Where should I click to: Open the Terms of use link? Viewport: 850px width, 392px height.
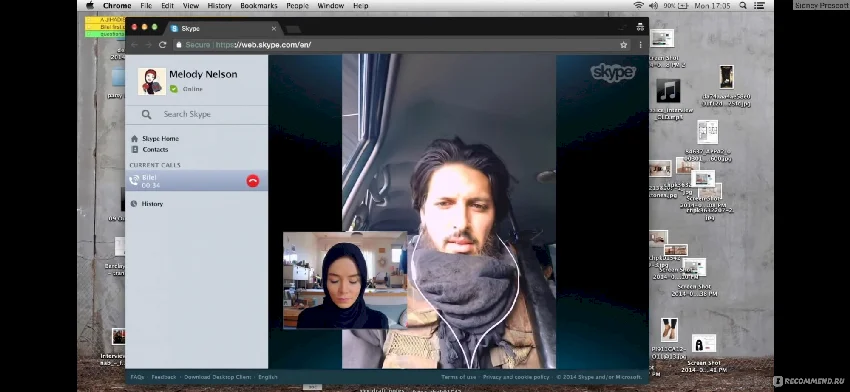click(x=459, y=377)
